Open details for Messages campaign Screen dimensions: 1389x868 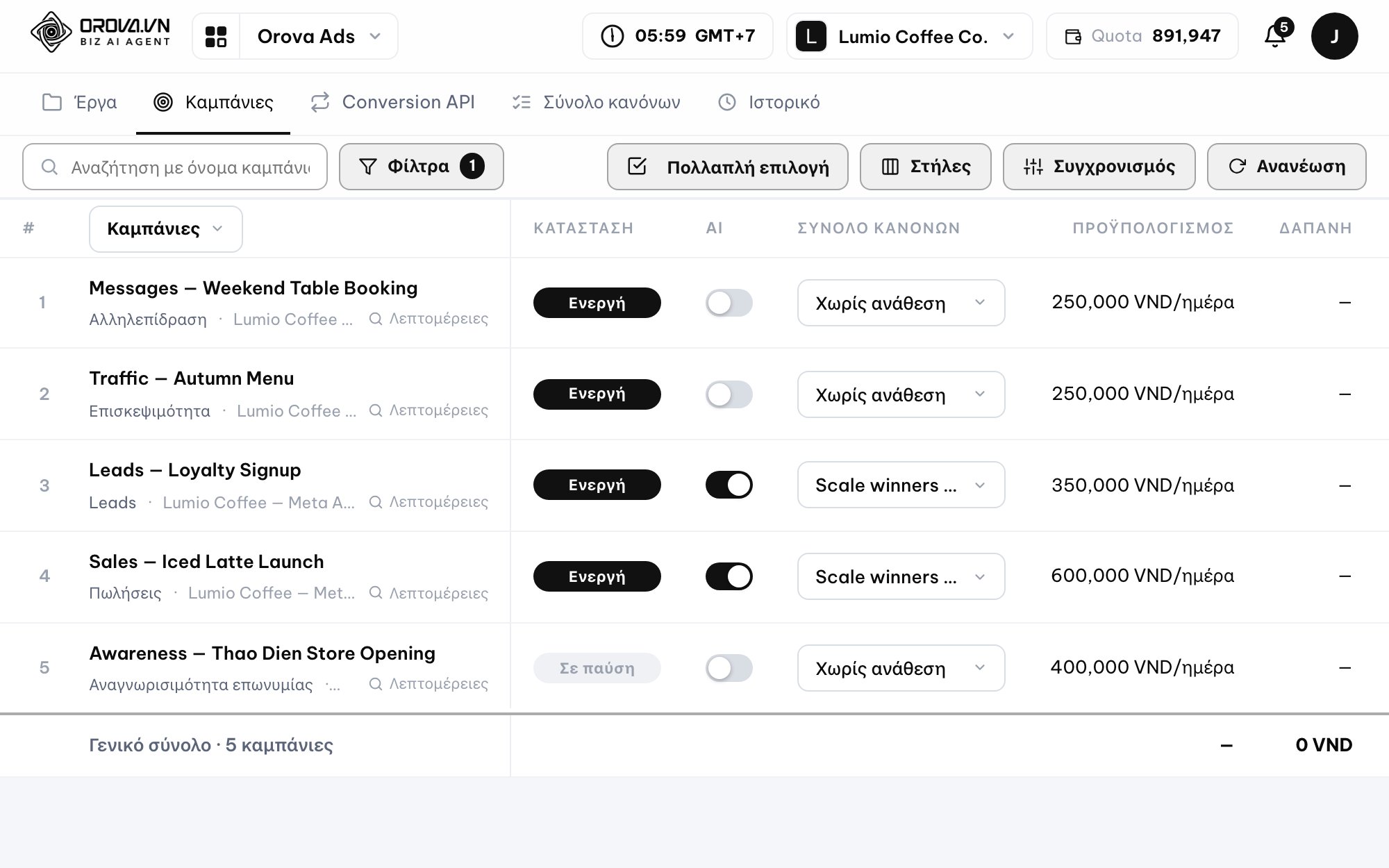coord(429,319)
